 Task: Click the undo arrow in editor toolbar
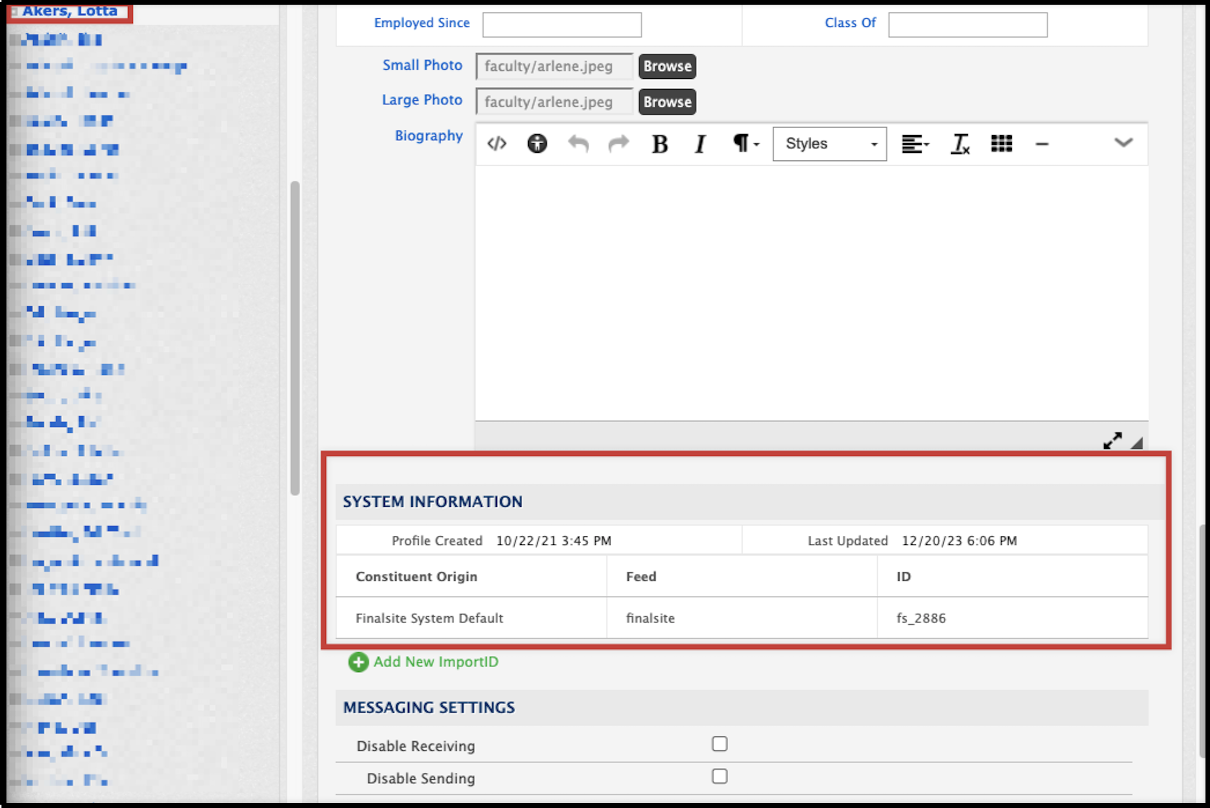[x=578, y=144]
